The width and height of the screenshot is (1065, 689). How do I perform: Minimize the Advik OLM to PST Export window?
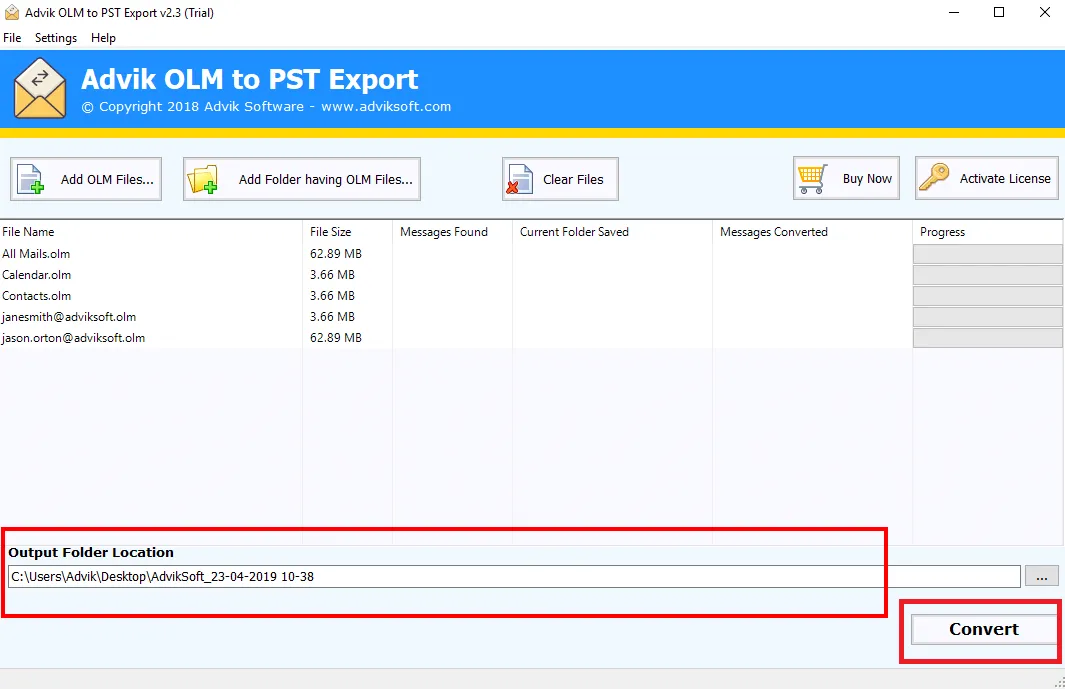954,12
